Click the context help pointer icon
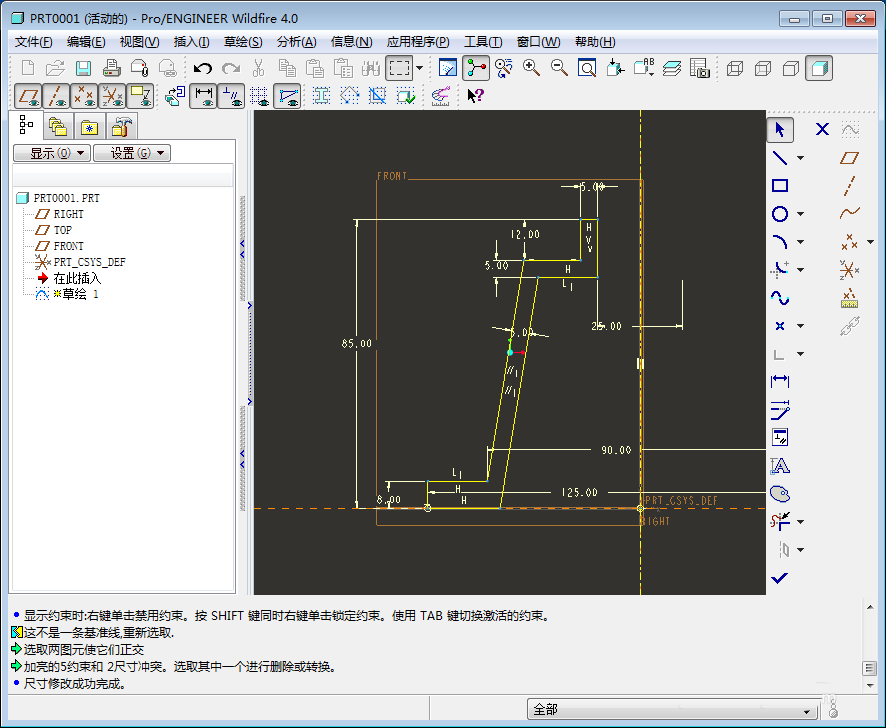This screenshot has width=886, height=728. click(475, 96)
